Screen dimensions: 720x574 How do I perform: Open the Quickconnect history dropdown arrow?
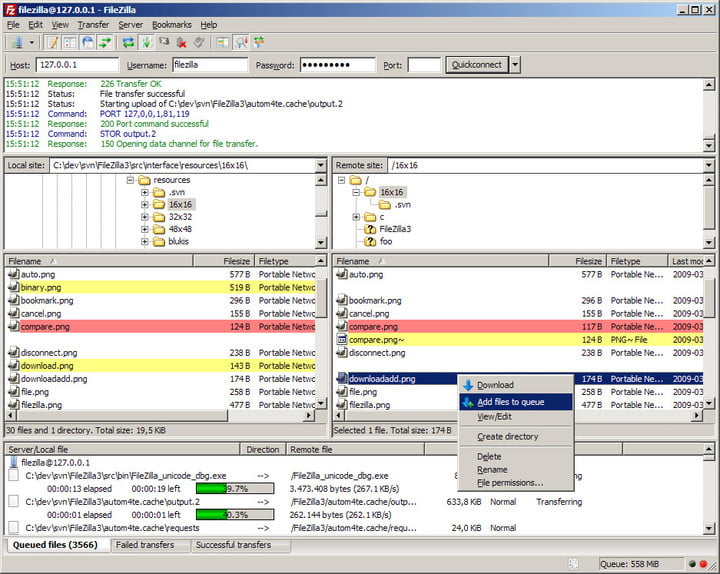point(515,65)
